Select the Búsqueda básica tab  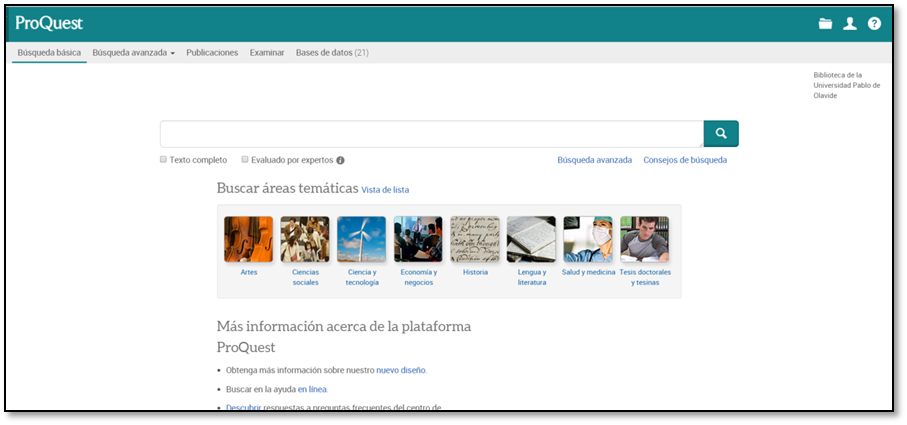49,53
